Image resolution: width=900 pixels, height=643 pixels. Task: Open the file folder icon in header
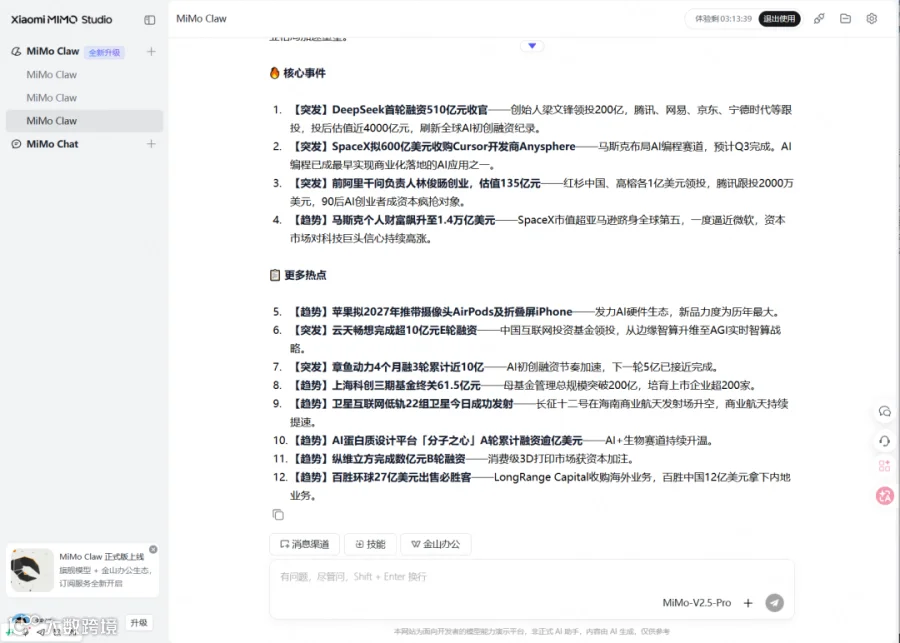tap(845, 19)
